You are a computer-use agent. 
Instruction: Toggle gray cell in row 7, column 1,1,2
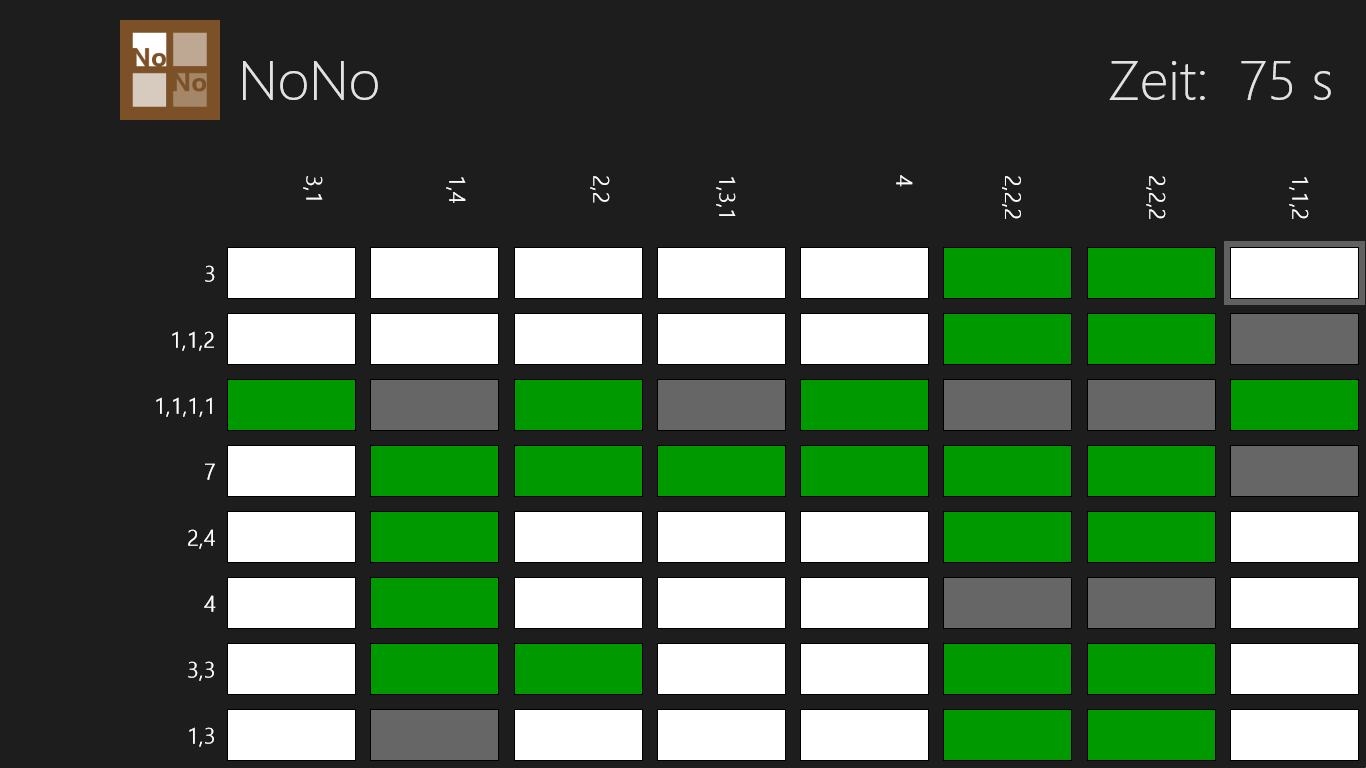[1294, 471]
